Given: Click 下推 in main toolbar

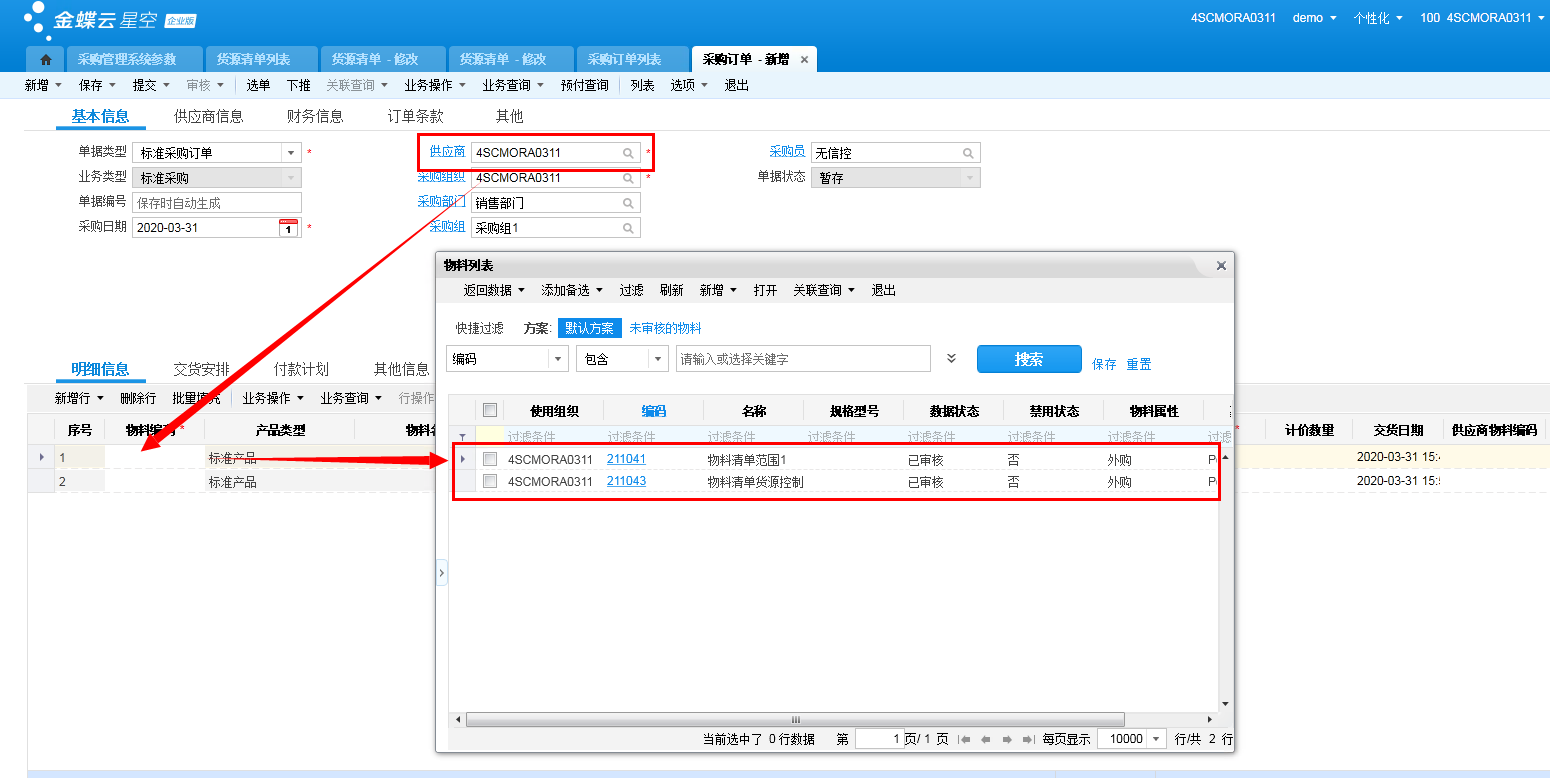Looking at the screenshot, I should (x=299, y=85).
